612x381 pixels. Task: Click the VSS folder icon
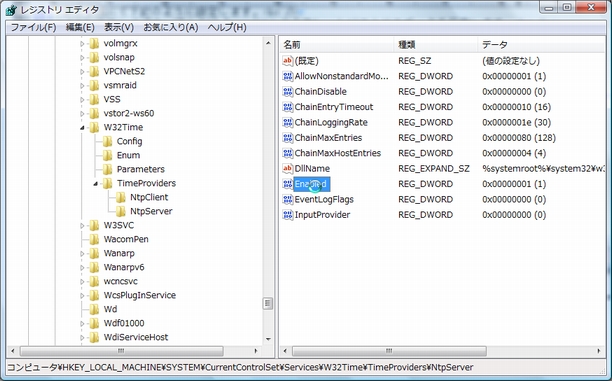pyautogui.click(x=94, y=100)
